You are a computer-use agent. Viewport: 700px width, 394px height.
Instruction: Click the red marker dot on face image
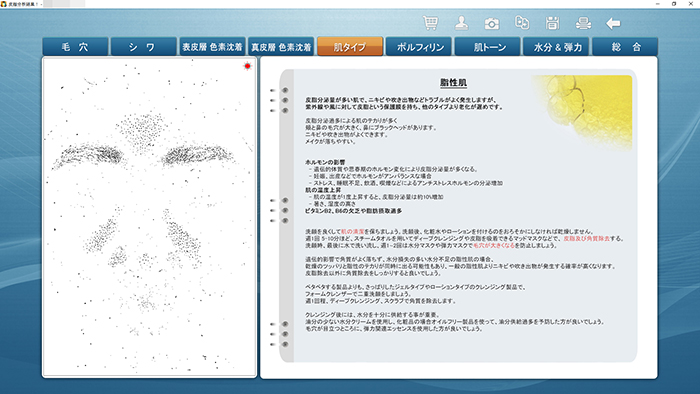click(247, 66)
